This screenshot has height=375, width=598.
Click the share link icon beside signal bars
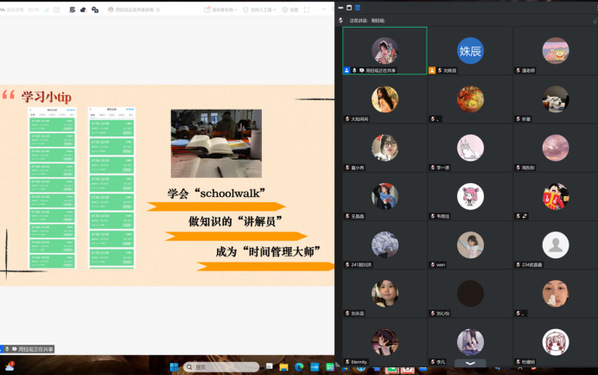[57, 10]
